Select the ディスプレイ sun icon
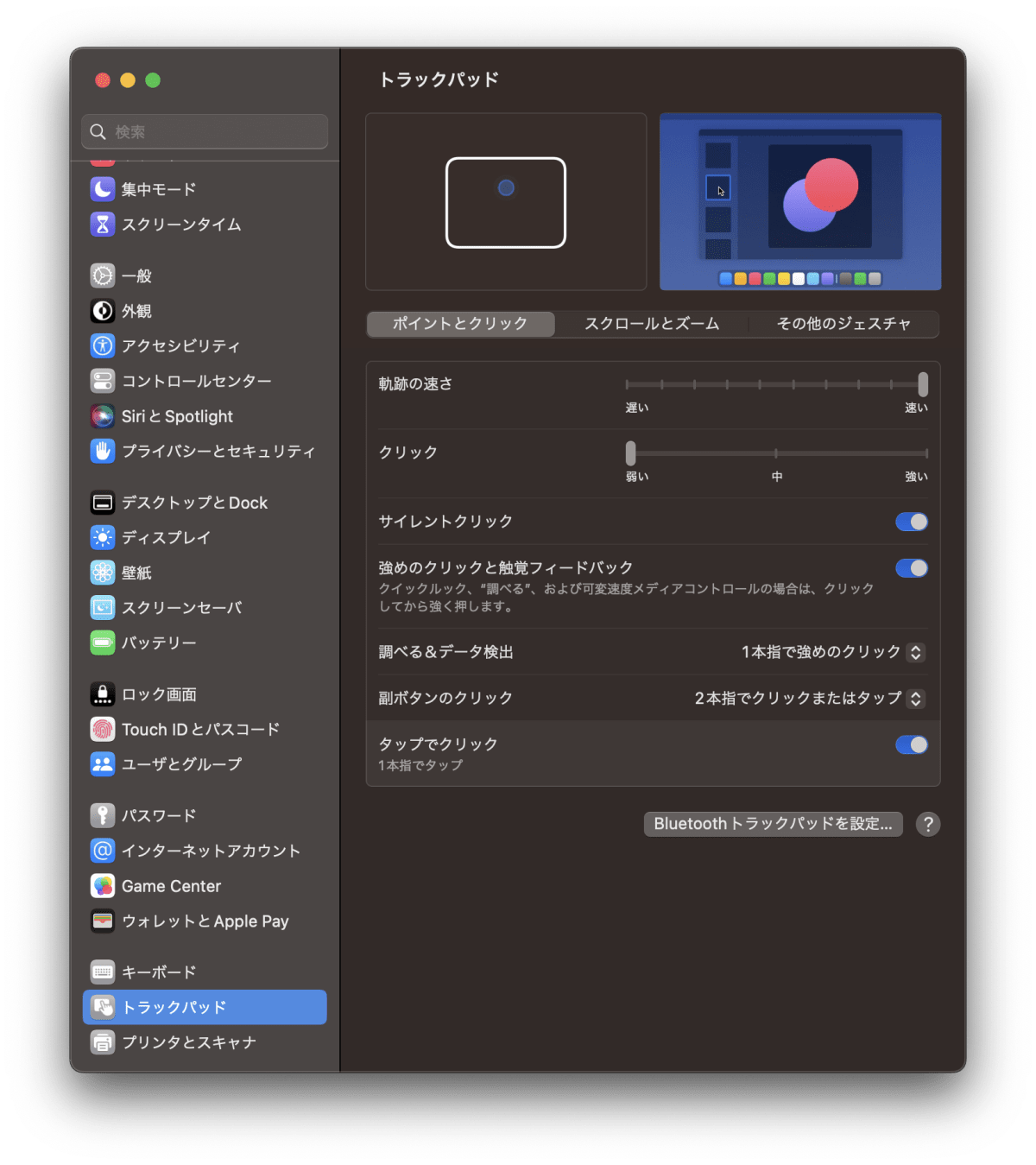 coord(103,538)
